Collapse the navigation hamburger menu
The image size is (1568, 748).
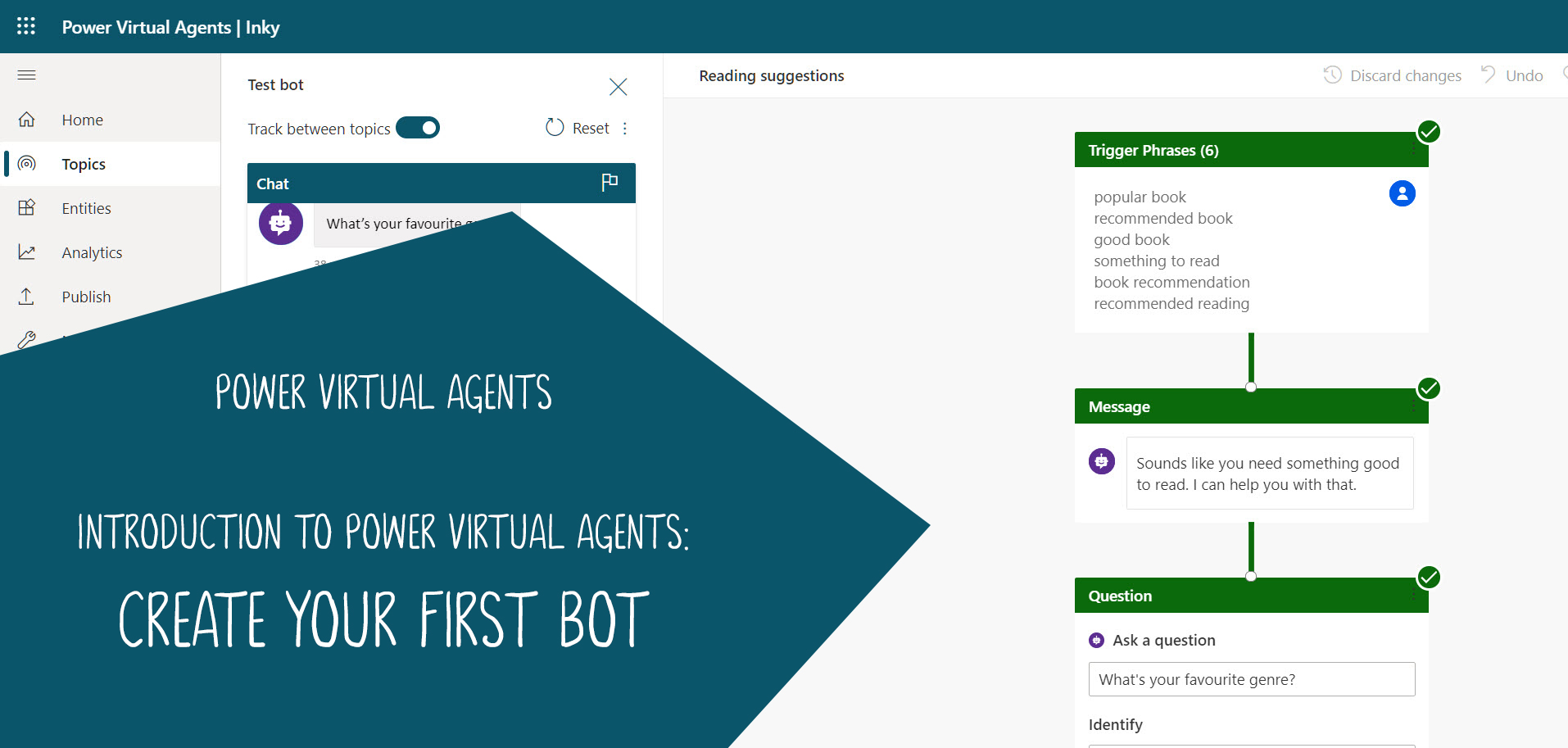pos(26,75)
